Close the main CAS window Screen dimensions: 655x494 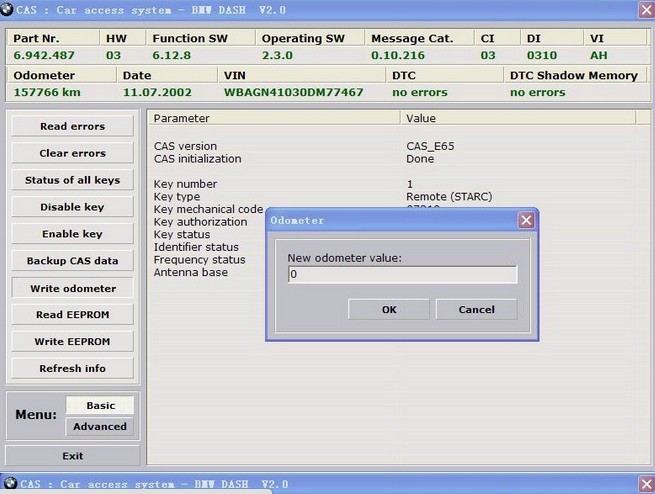[x=646, y=10]
